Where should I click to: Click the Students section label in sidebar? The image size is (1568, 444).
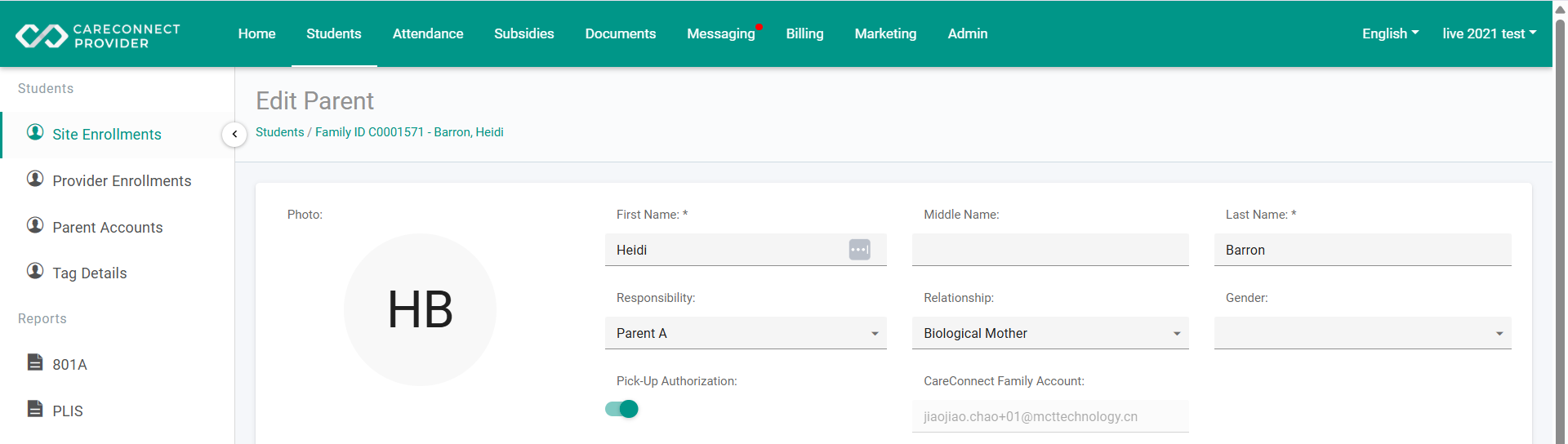pos(46,89)
